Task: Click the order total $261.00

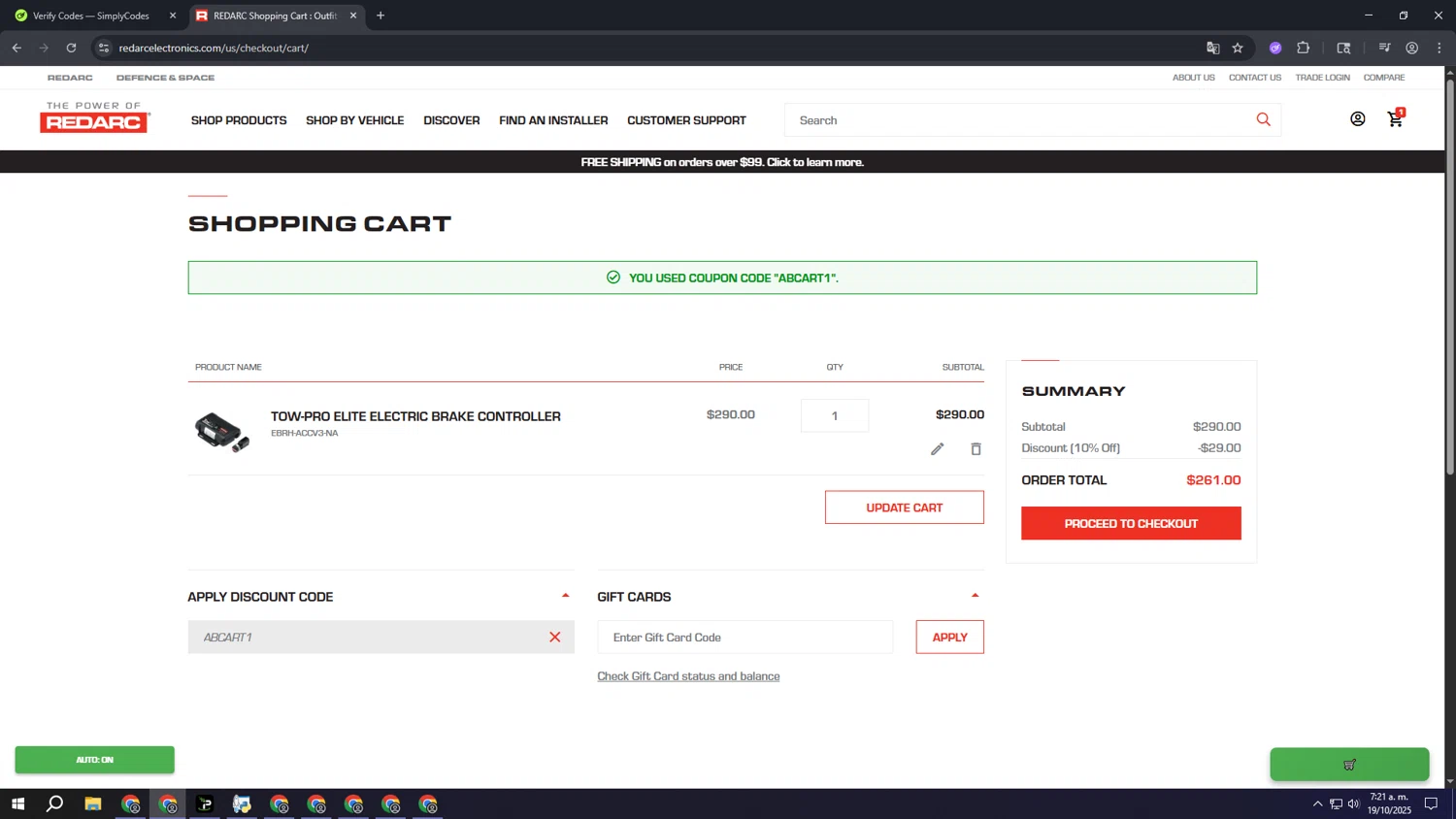Action: 1213,480
